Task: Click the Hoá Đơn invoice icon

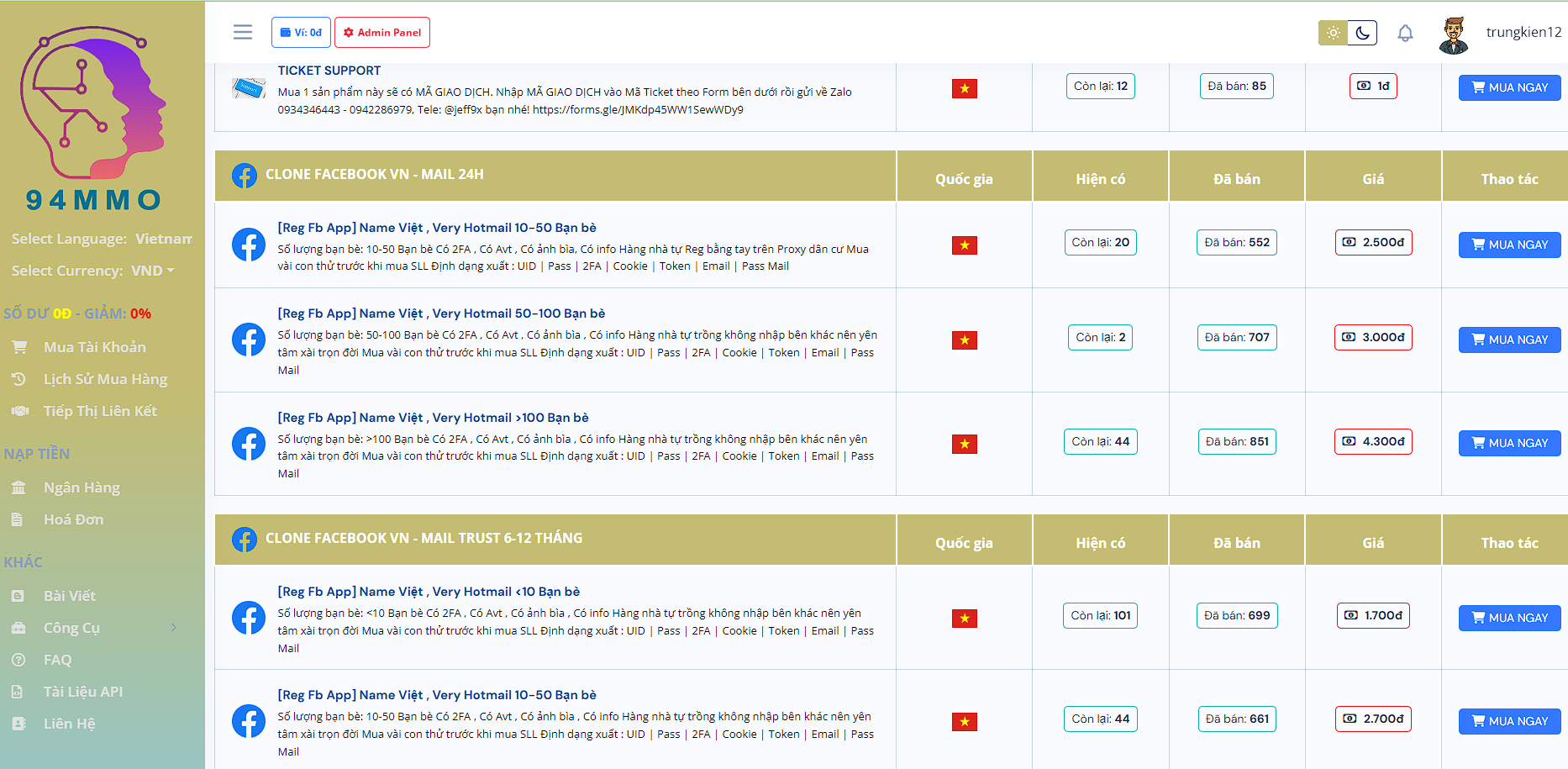Action: (x=18, y=519)
